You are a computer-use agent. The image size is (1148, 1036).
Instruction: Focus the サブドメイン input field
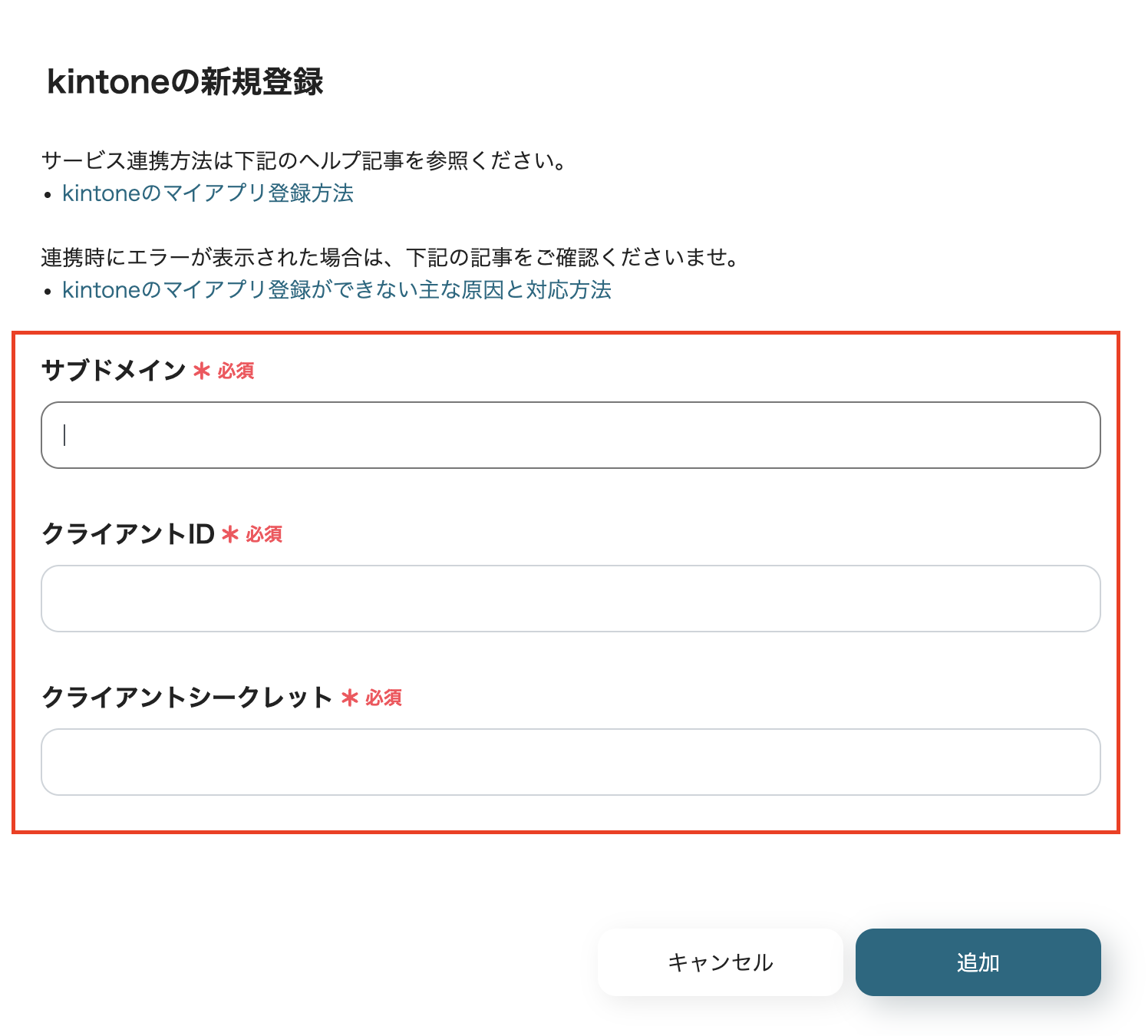click(571, 435)
